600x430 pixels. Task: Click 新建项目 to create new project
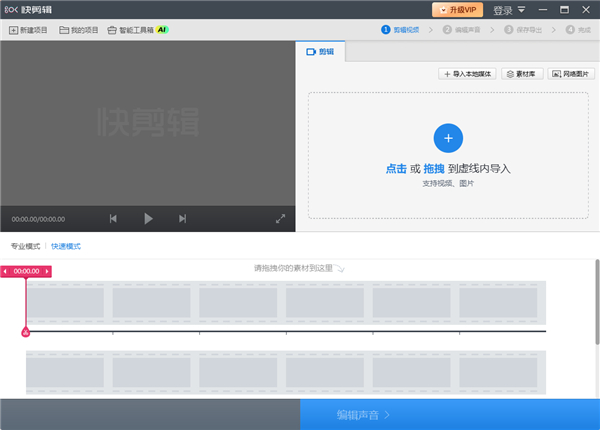[x=28, y=31]
